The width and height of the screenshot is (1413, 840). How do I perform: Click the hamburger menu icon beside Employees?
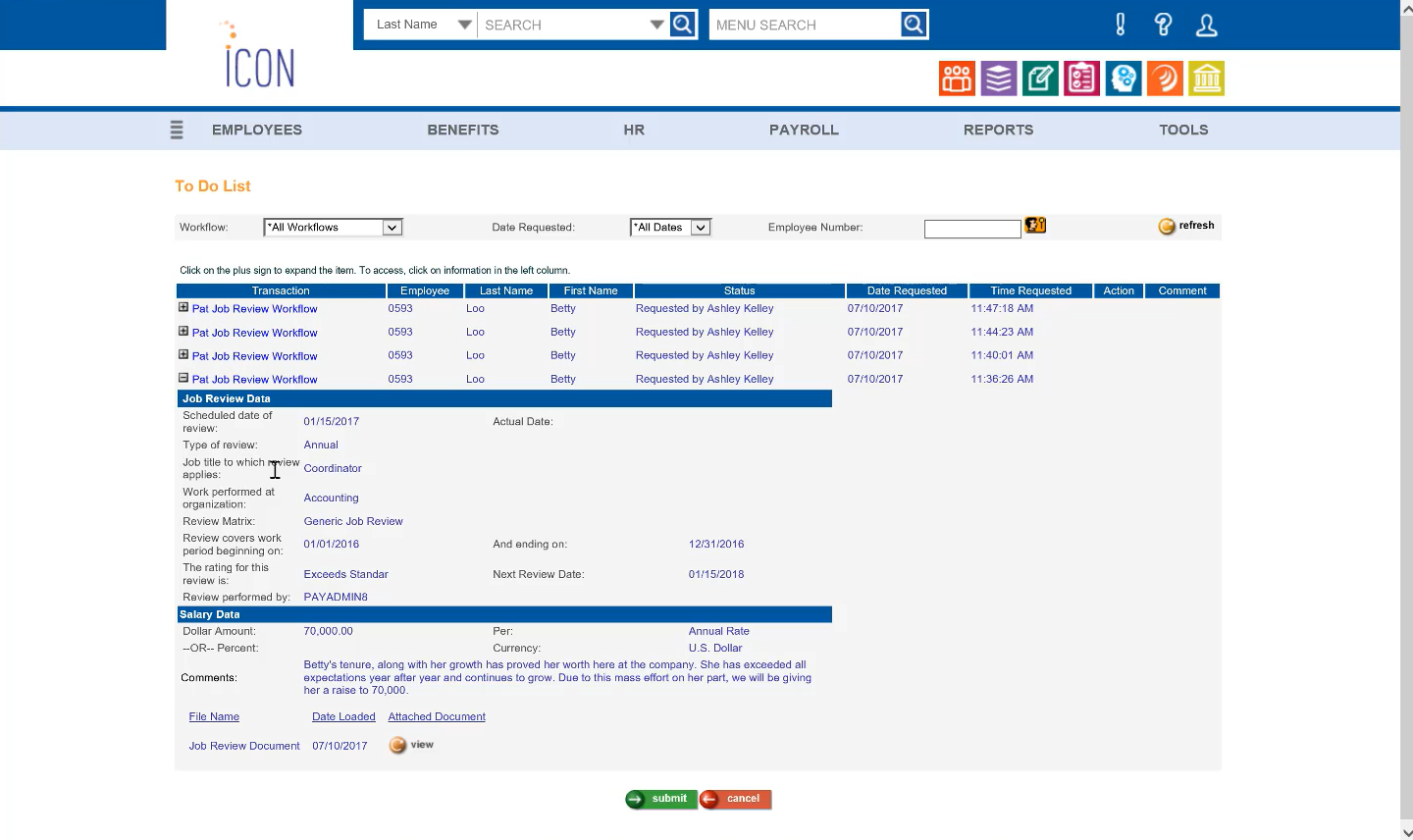177,130
